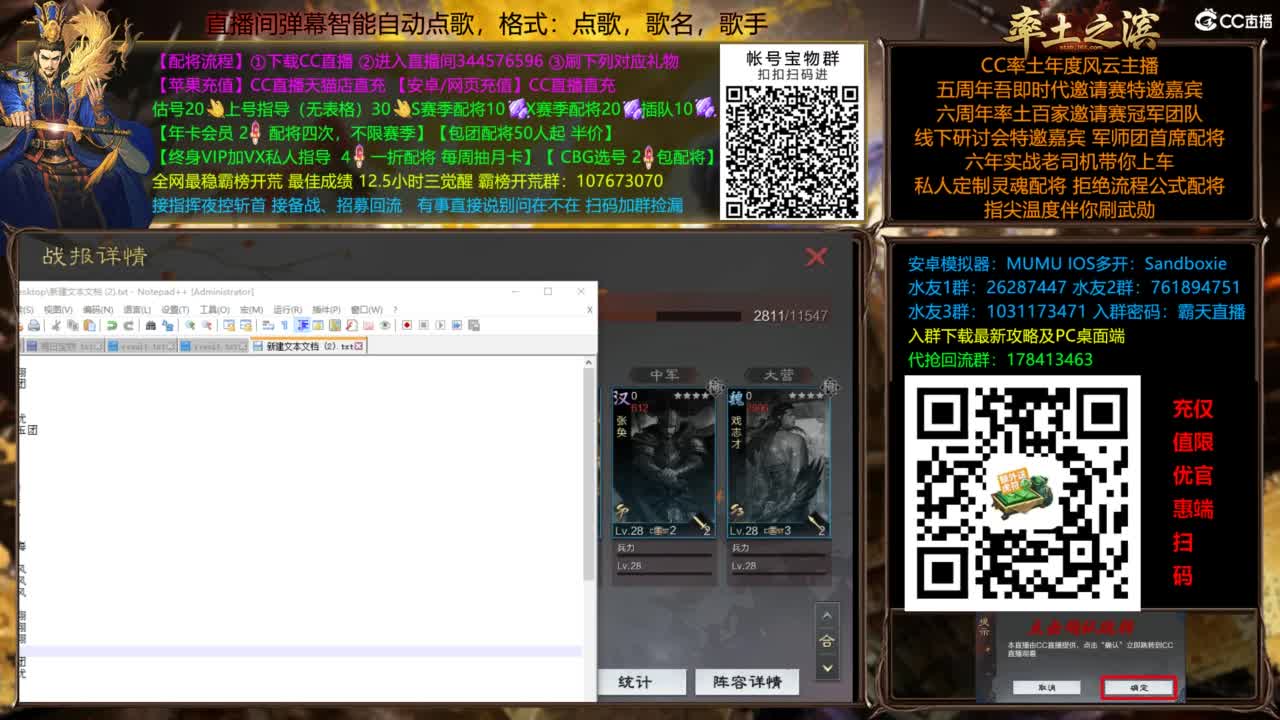The height and width of the screenshot is (720, 1280).
Task: Open Find with the binoculars icon
Action: pyautogui.click(x=150, y=325)
